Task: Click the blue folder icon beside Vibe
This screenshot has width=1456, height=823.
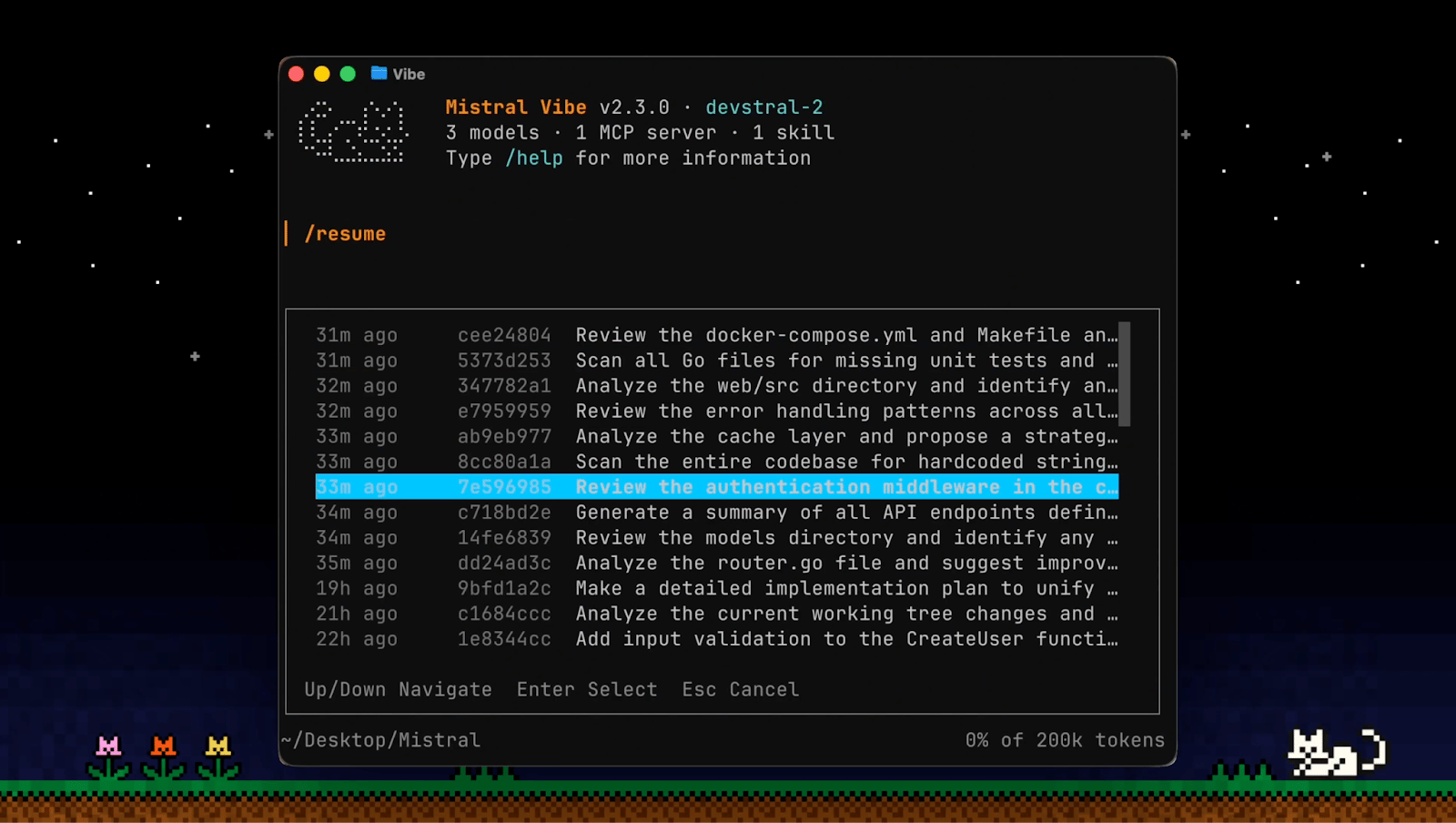Action: [379, 74]
